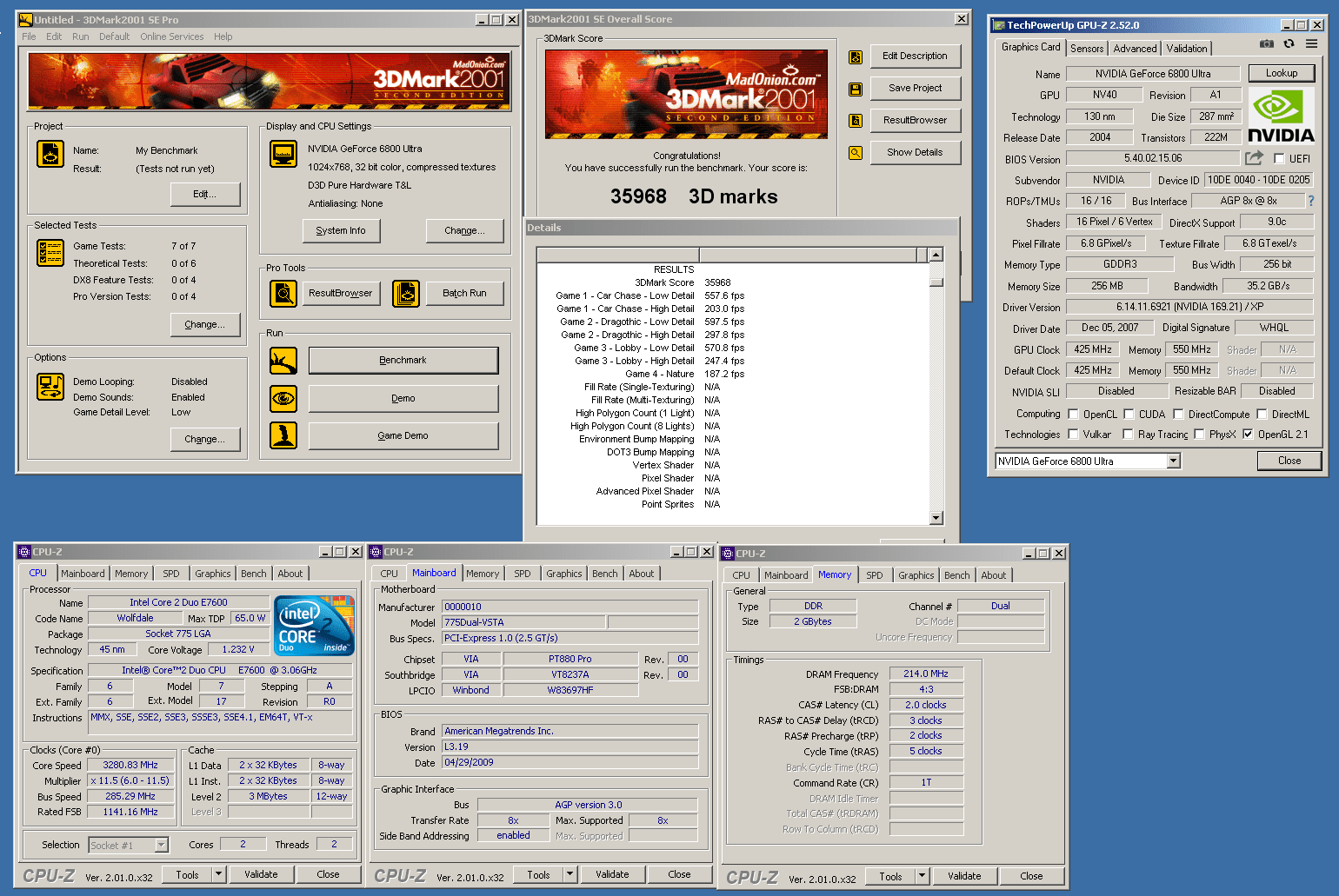Open SPD tab in CPU-Z CPU window
Image resolution: width=1339 pixels, height=896 pixels.
click(171, 574)
